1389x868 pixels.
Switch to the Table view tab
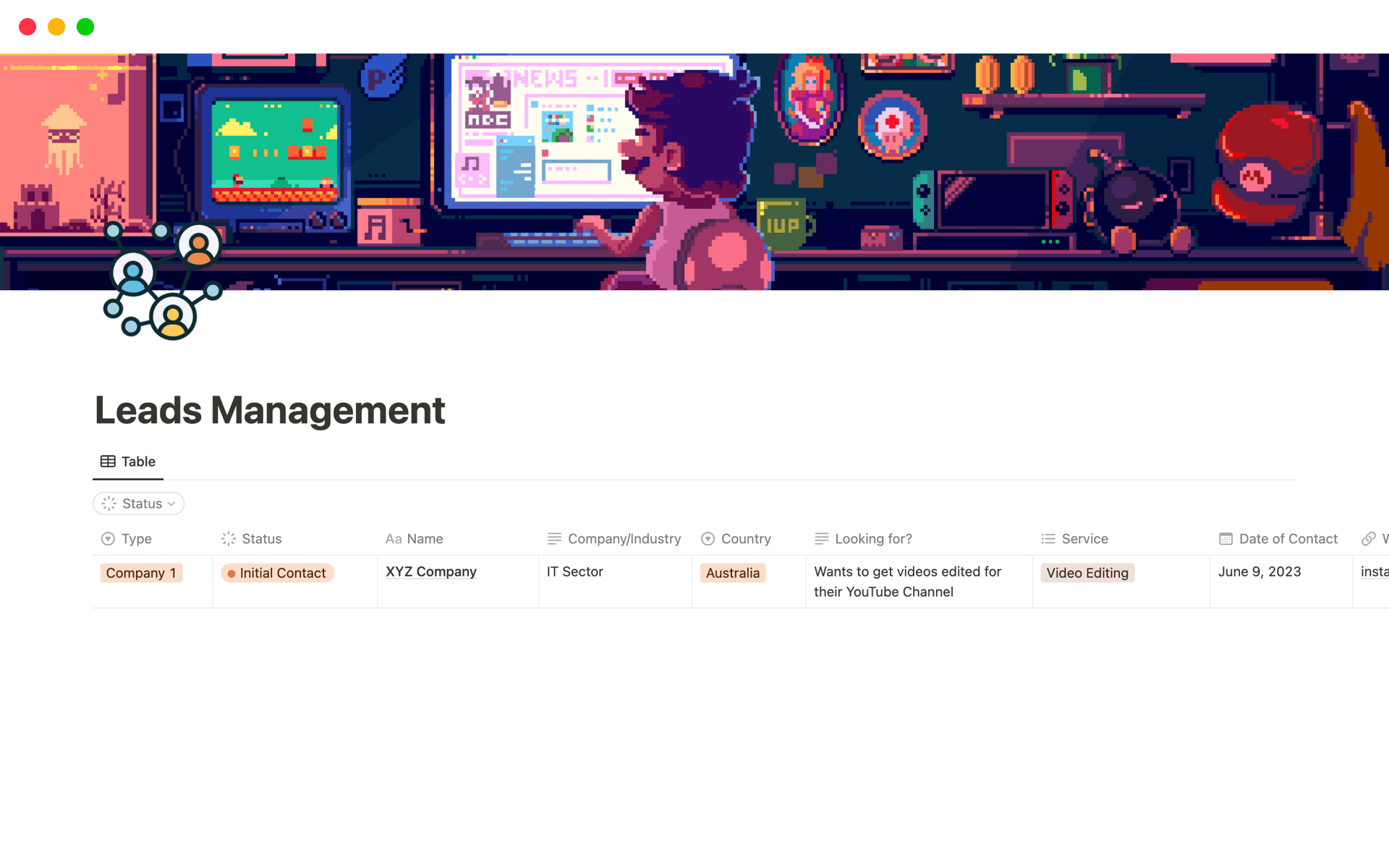click(x=127, y=461)
